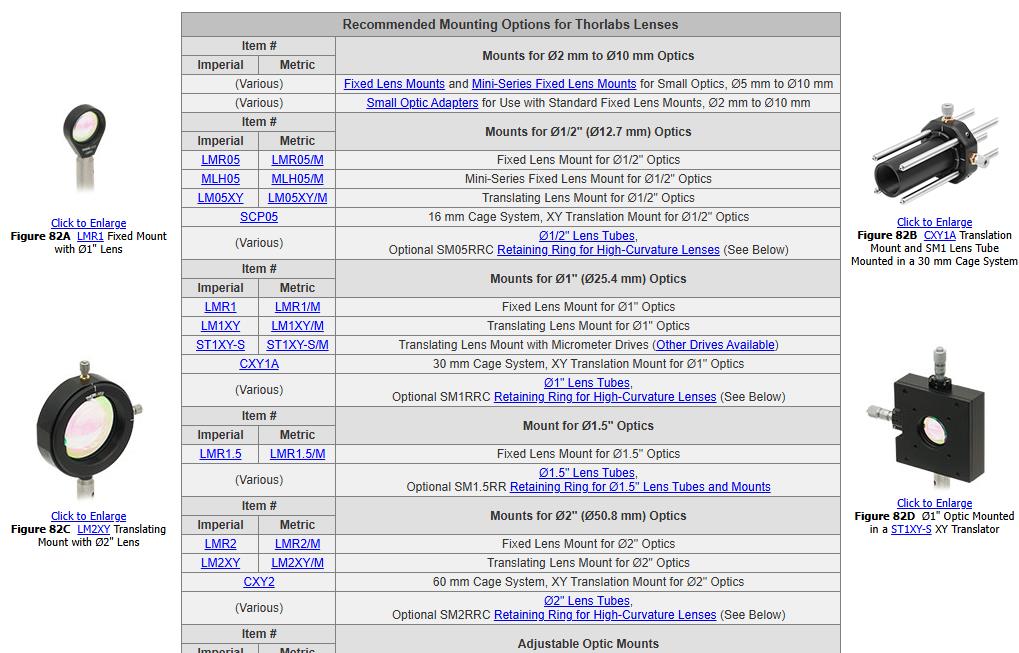Click 'Click to Enlarge' for Figure 82C
The height and width of the screenshot is (653, 1019).
point(88,516)
